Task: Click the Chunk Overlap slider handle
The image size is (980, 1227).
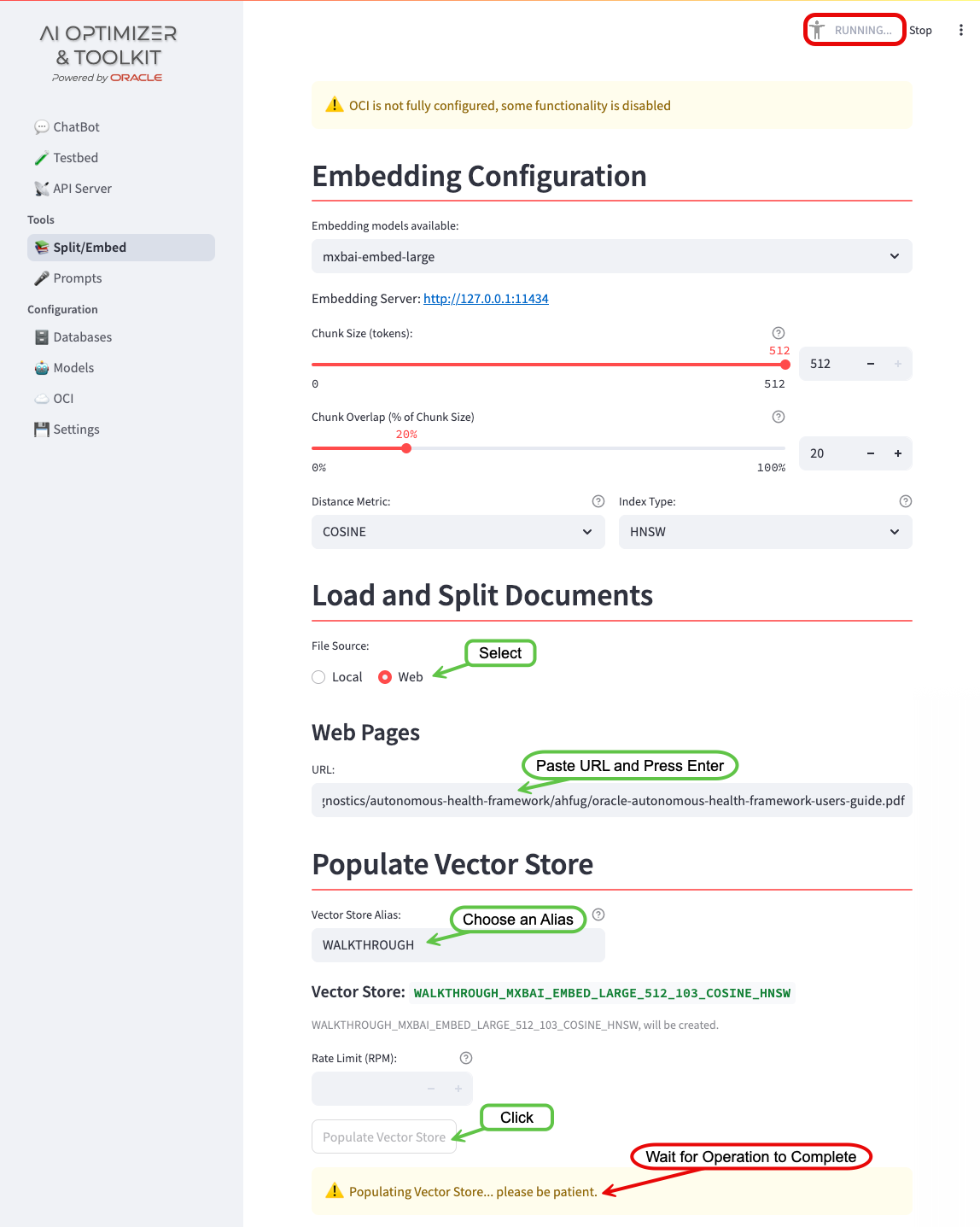Action: 406,448
